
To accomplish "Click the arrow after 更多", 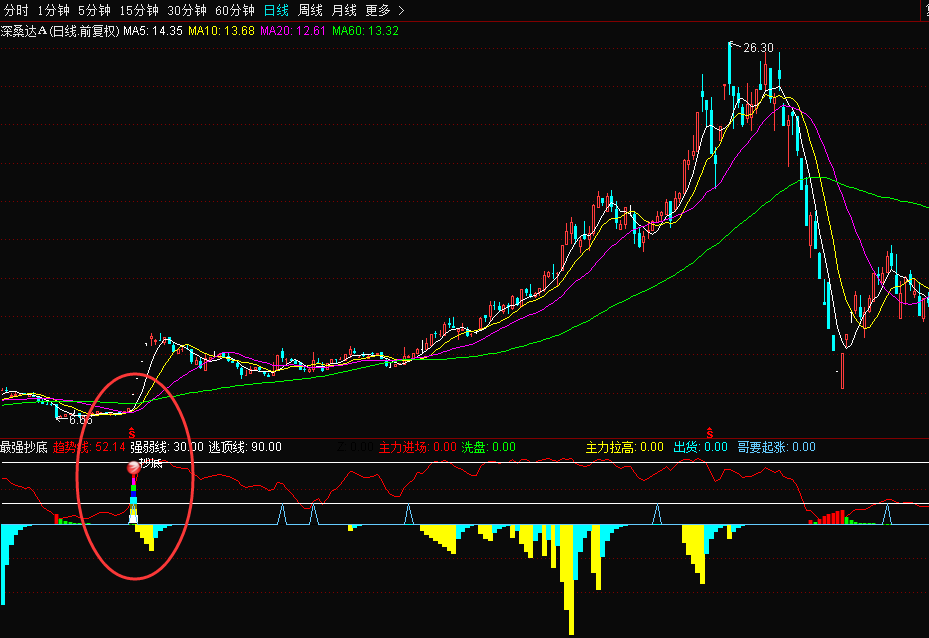I will tap(401, 11).
